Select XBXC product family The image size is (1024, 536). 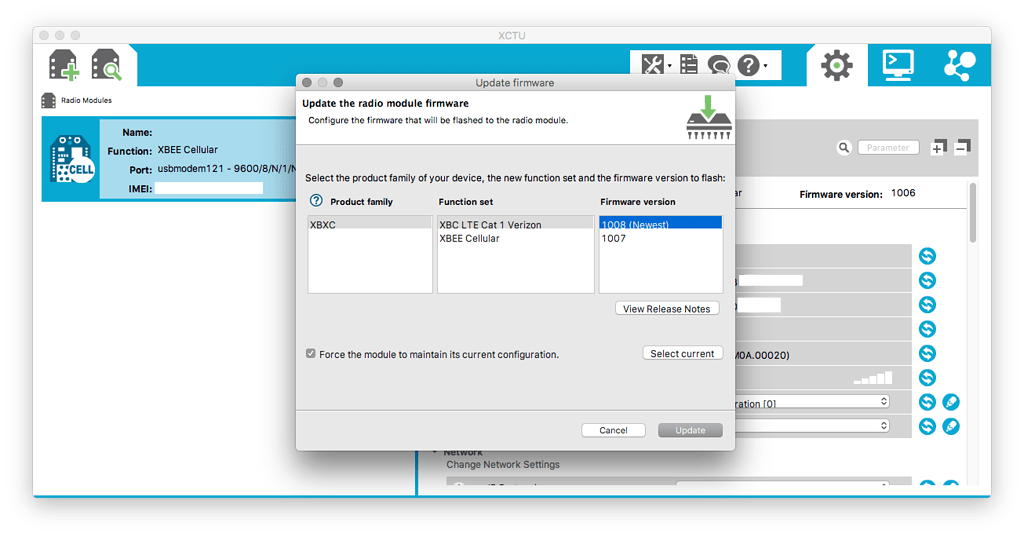point(370,225)
